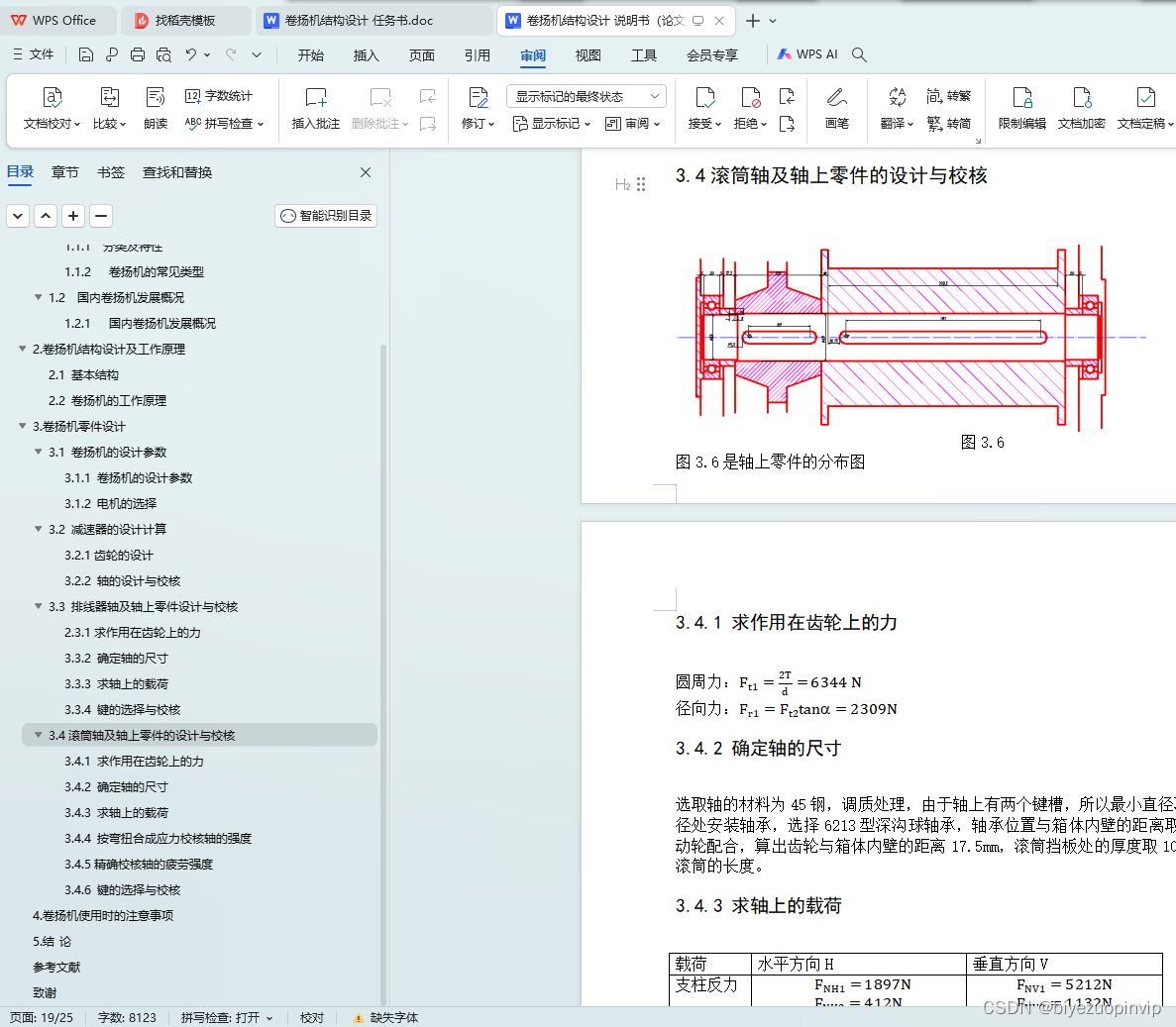Close the navigation pane
This screenshot has width=1176, height=1027.
pyautogui.click(x=366, y=172)
